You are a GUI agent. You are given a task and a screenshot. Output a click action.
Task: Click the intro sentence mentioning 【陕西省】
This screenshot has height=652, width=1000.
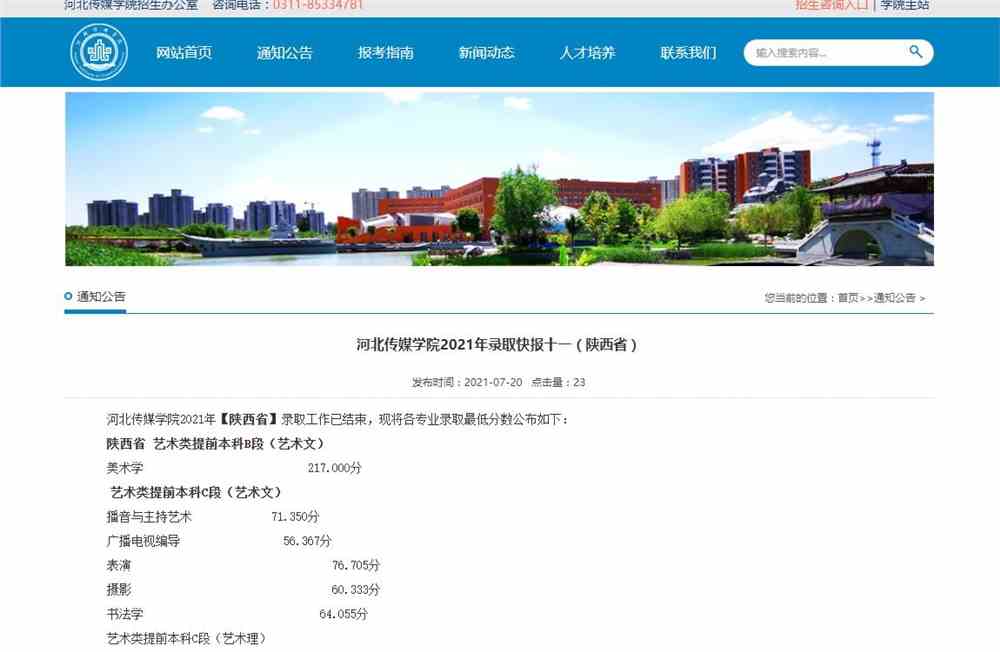pyautogui.click(x=337, y=419)
